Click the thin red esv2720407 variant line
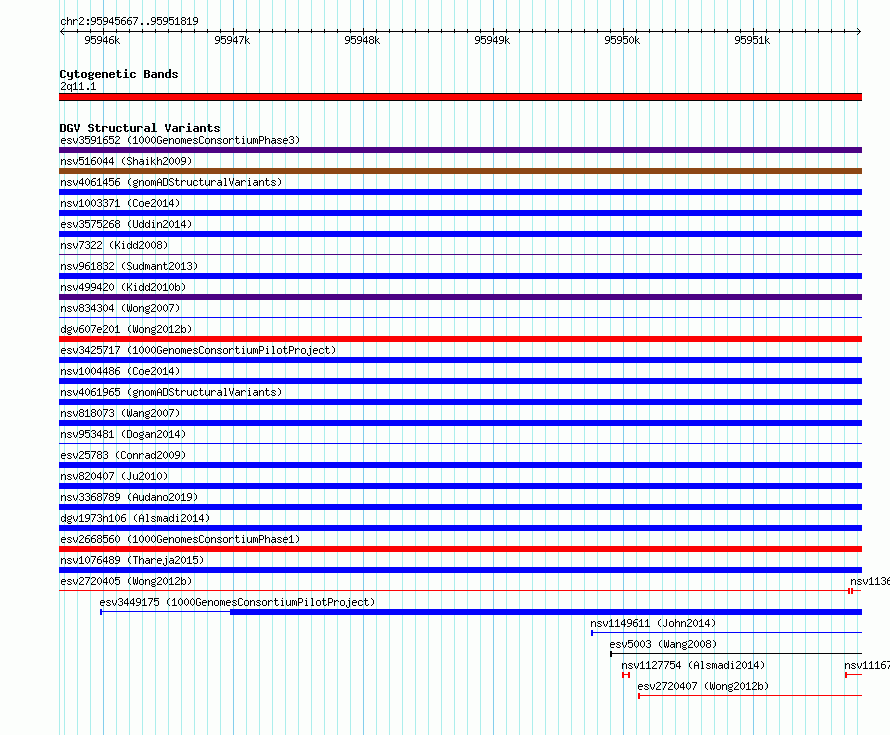Screen dimensions: 890x735 (750, 696)
